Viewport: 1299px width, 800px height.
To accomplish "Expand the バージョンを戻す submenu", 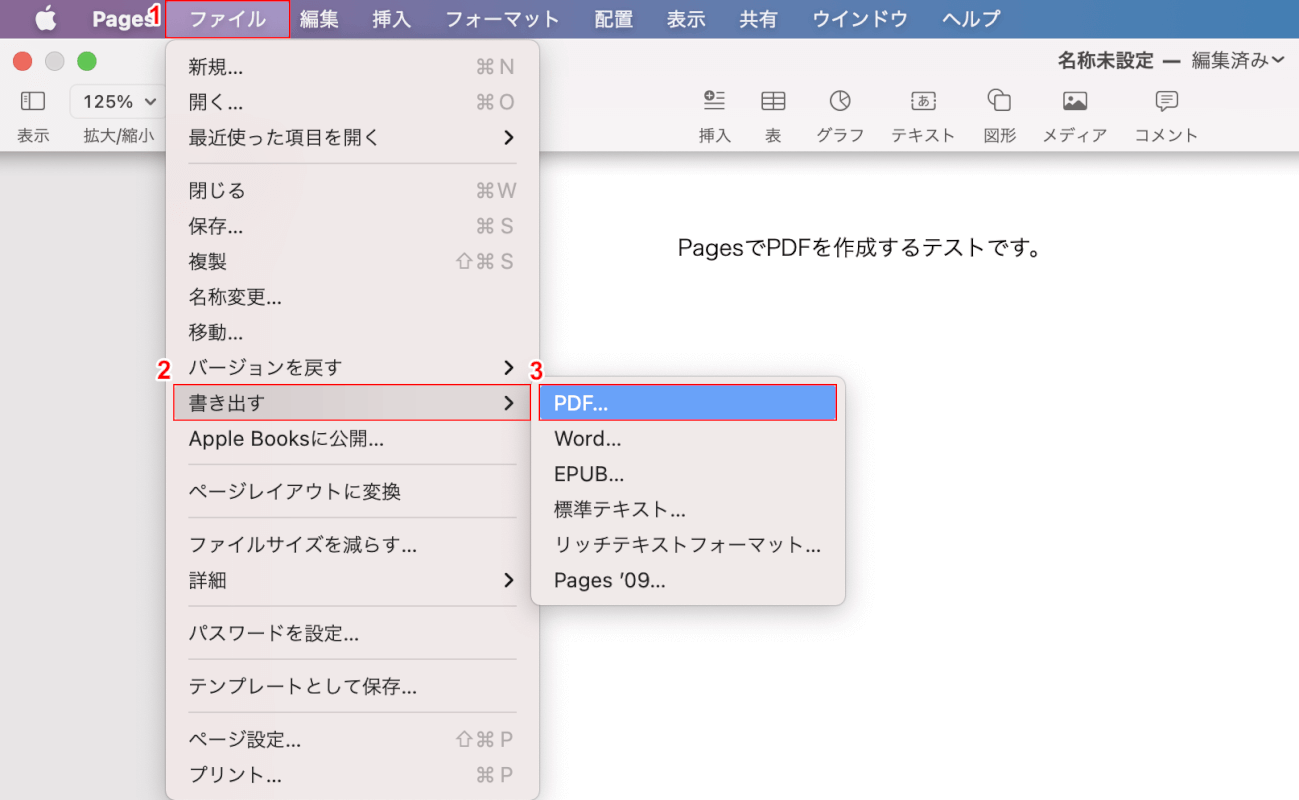I will tap(352, 368).
